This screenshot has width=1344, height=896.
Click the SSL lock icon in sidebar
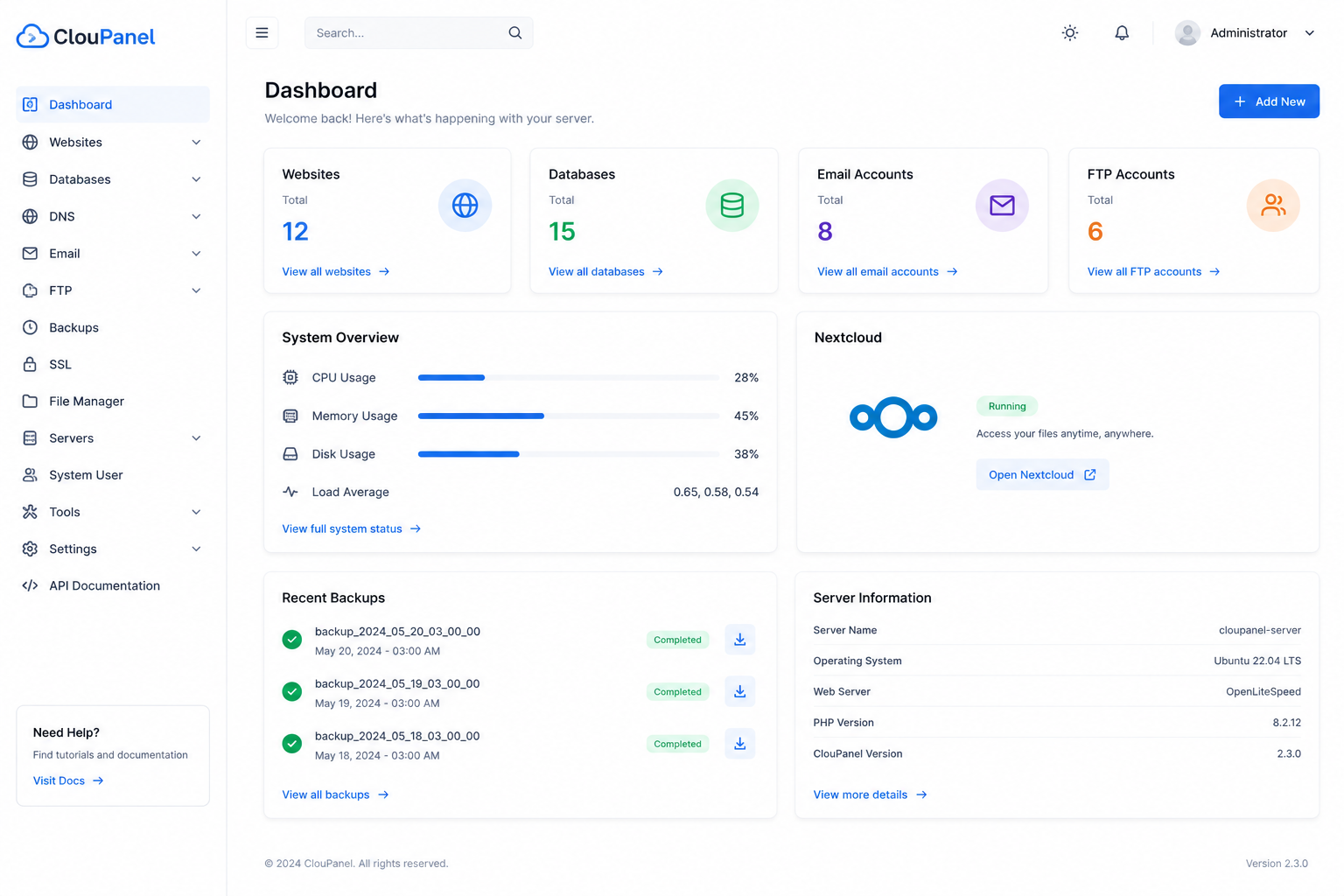tap(30, 364)
